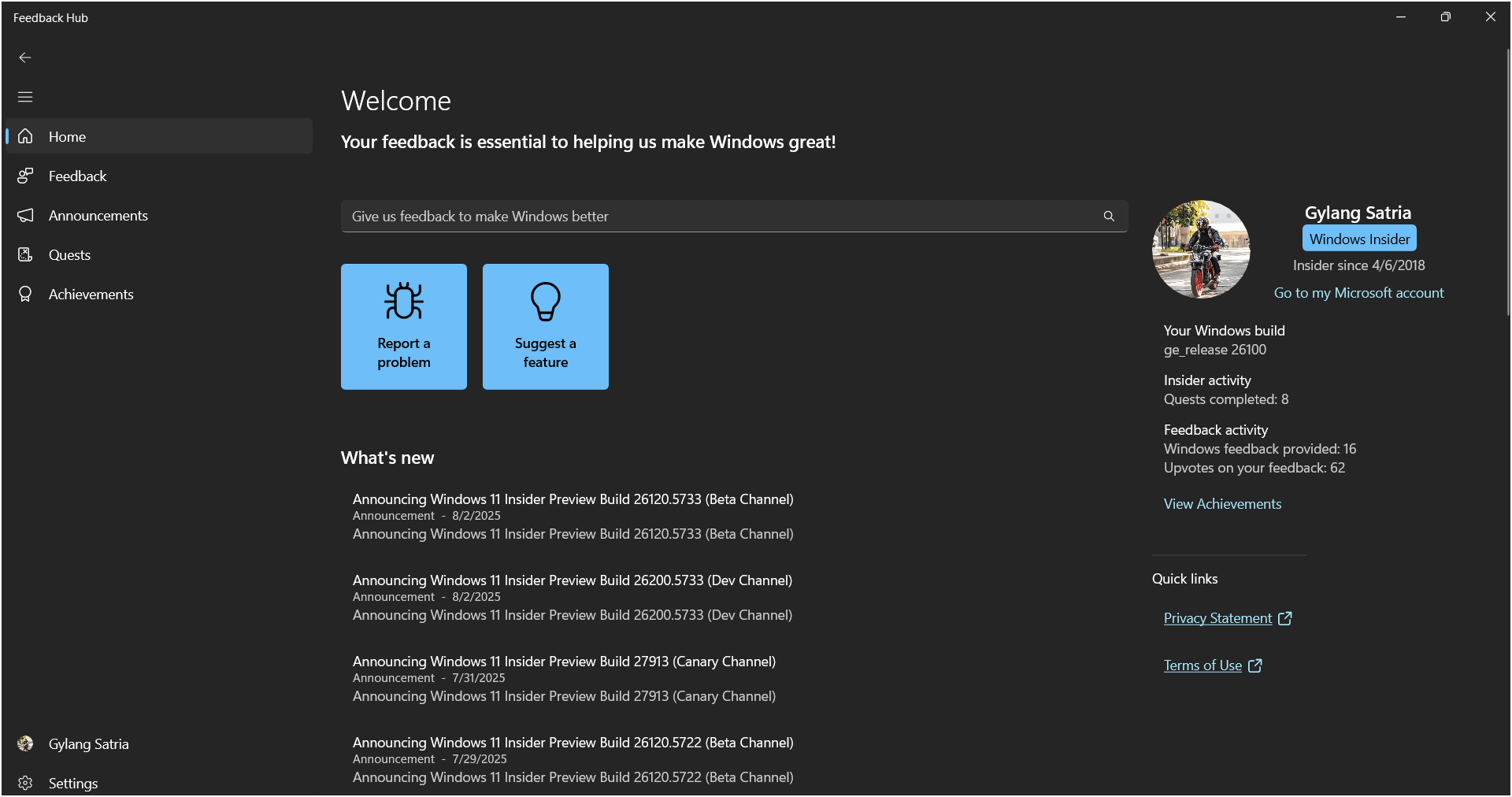Open Go to my Microsoft account link
Screen dimensions: 1512x797
(x=1359, y=293)
